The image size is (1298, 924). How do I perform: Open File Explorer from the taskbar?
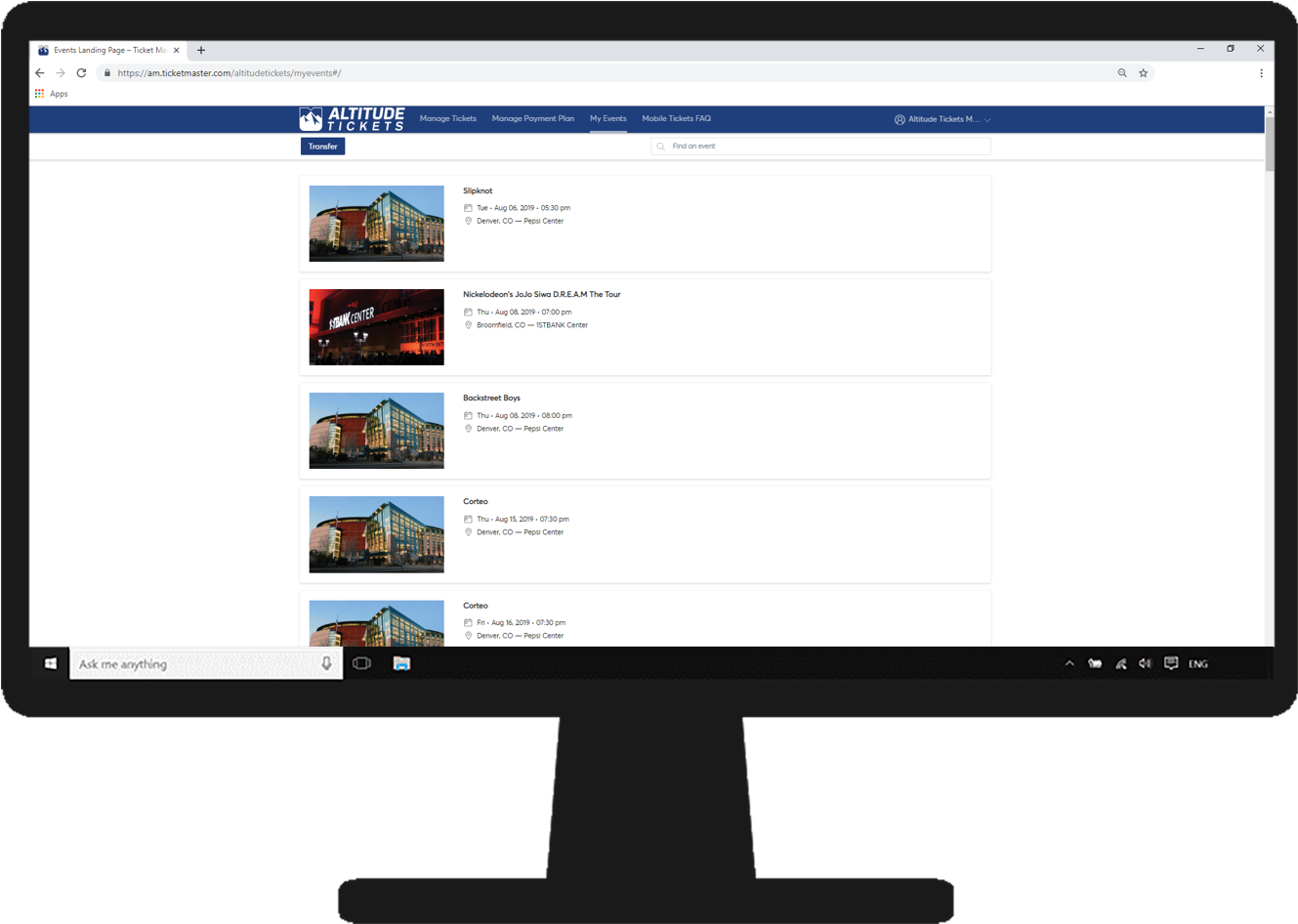(401, 664)
